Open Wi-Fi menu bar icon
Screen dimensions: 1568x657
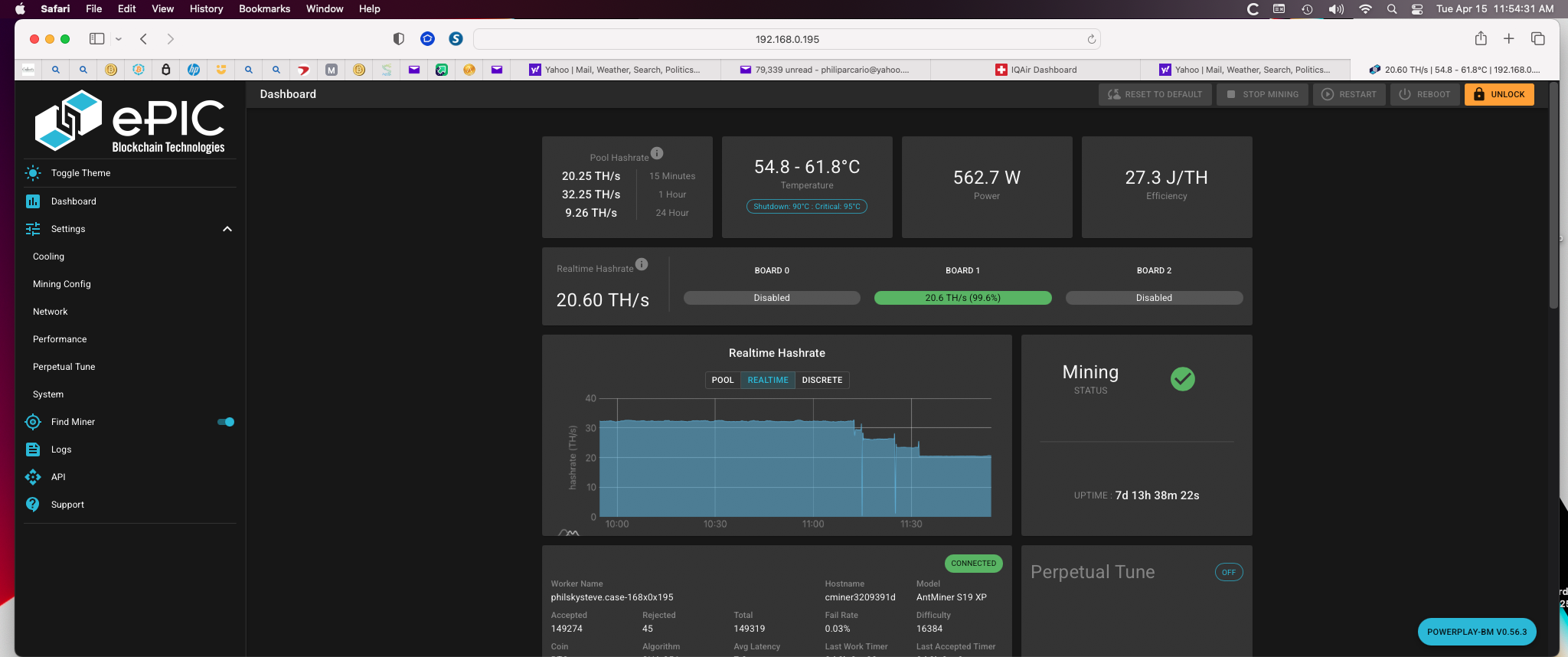click(1365, 9)
